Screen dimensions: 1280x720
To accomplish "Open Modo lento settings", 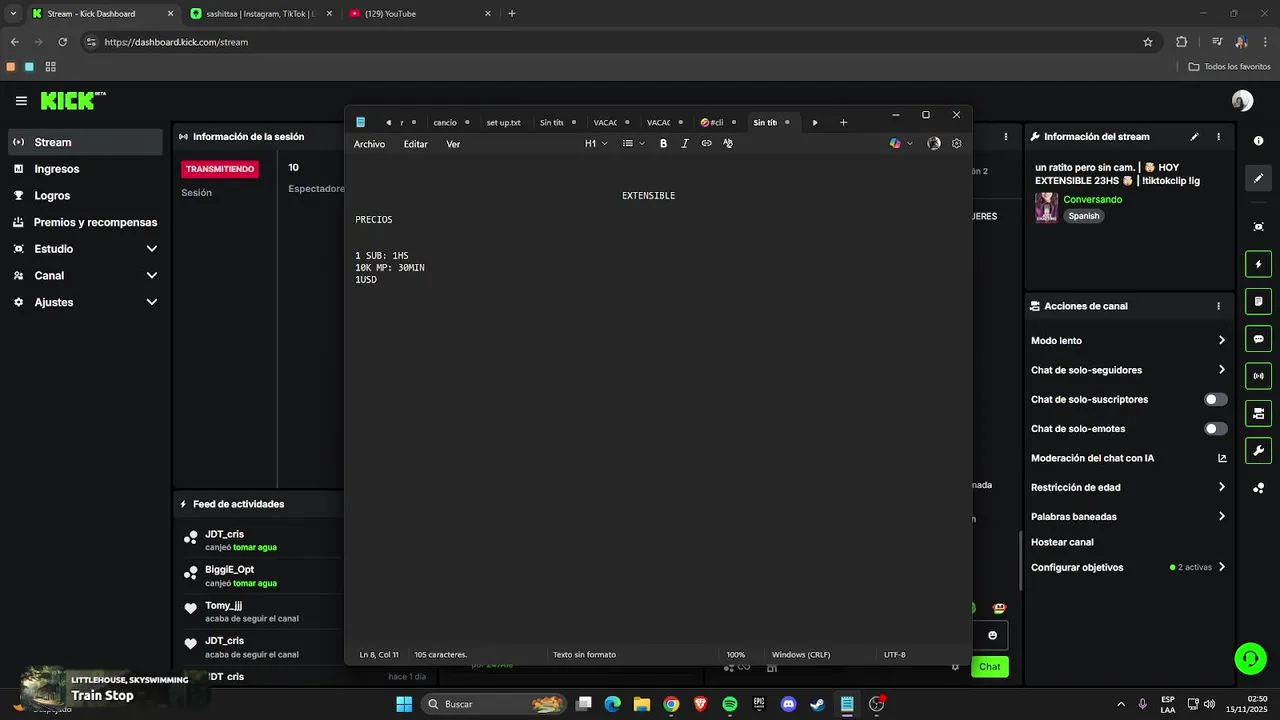I will (1129, 341).
